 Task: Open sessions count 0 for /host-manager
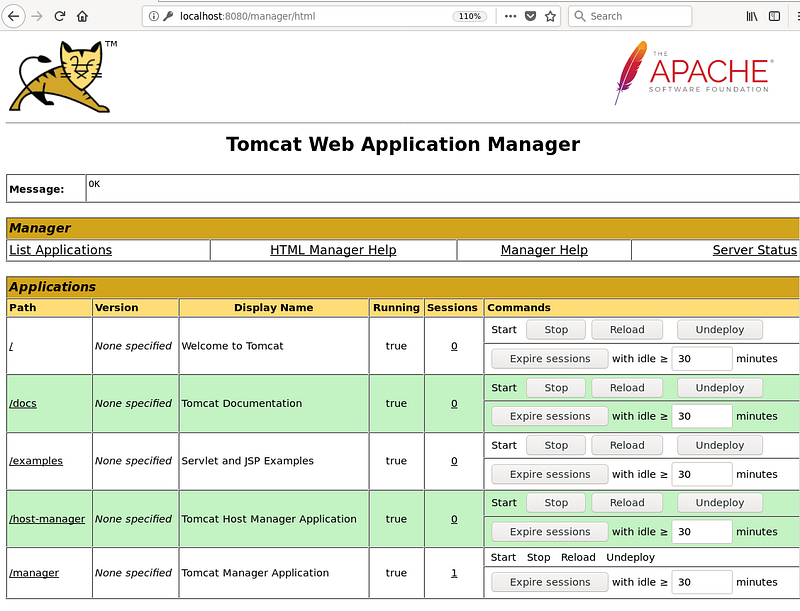[x=454, y=519]
